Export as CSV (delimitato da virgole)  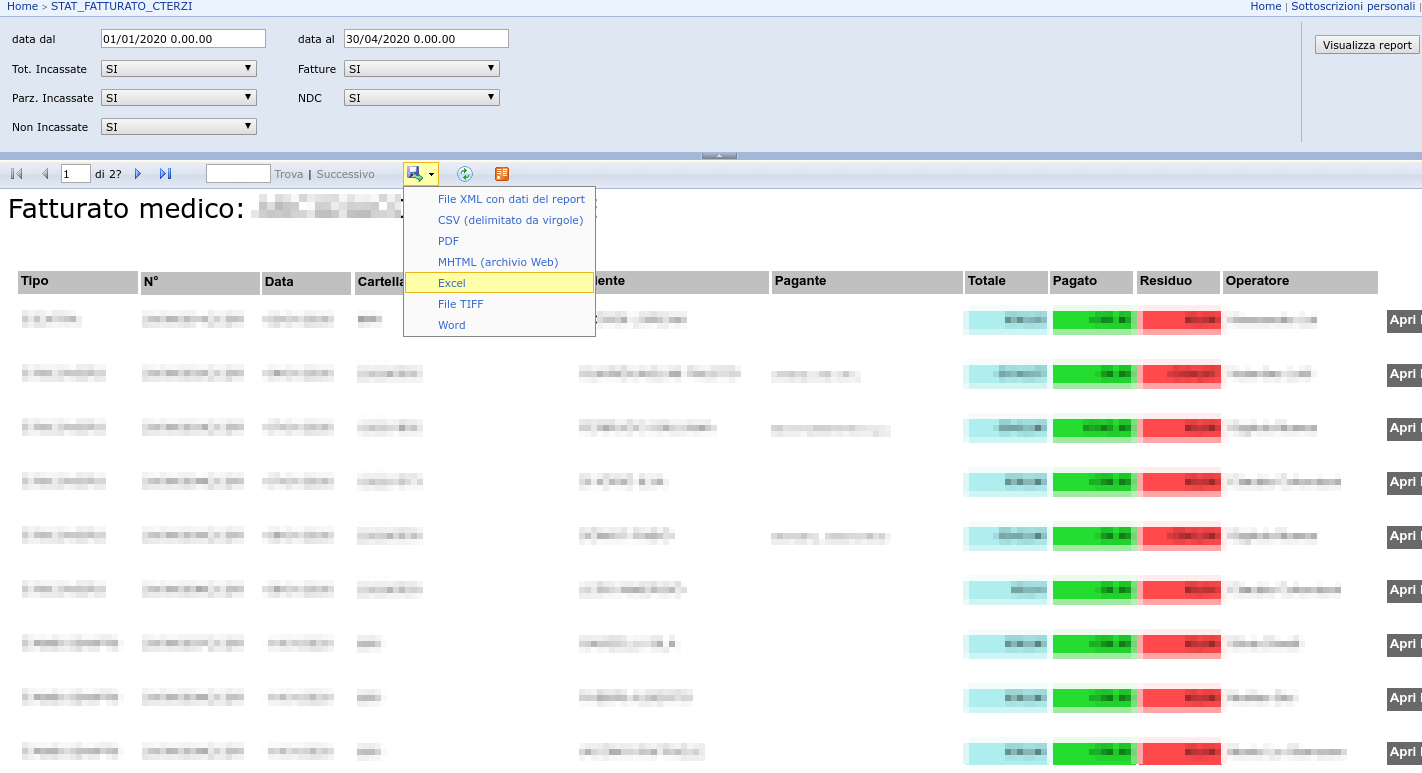tap(510, 220)
